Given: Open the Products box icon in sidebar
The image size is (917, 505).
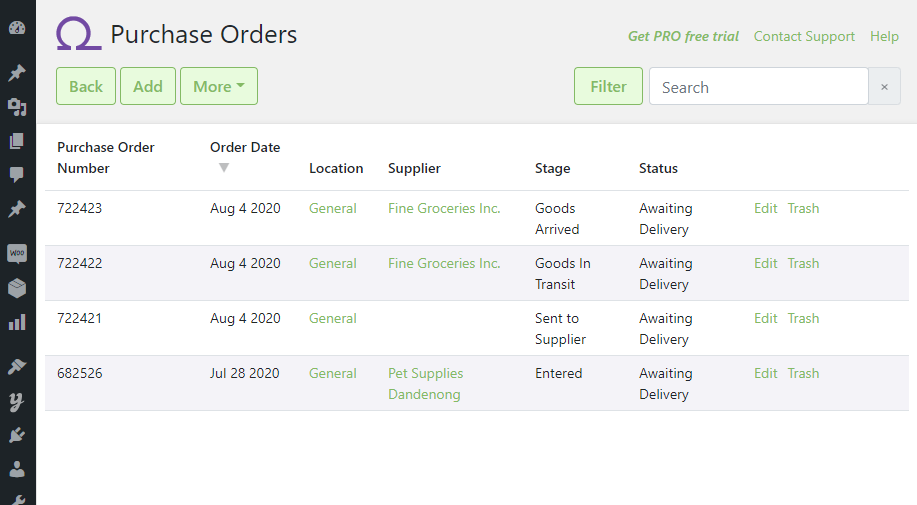Looking at the screenshot, I should 17,288.
